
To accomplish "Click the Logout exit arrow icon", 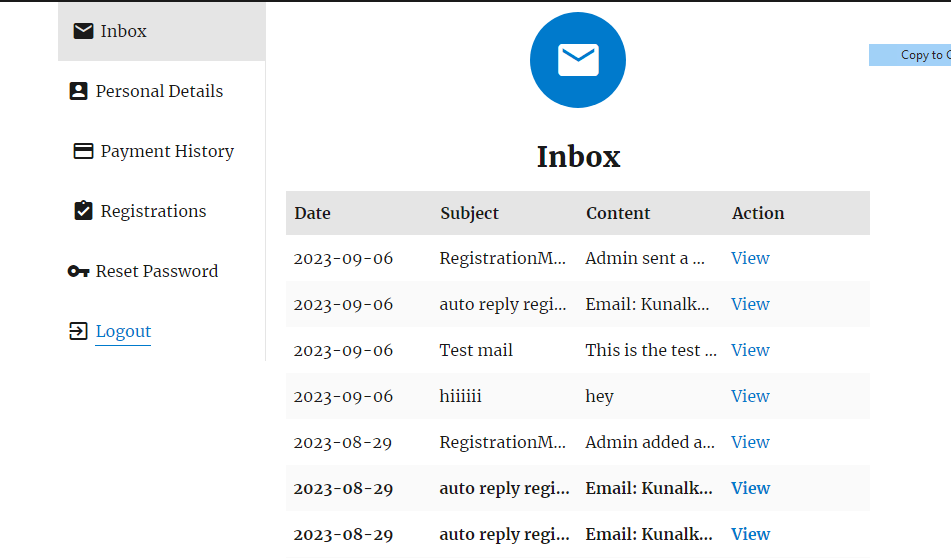I will coord(78,331).
